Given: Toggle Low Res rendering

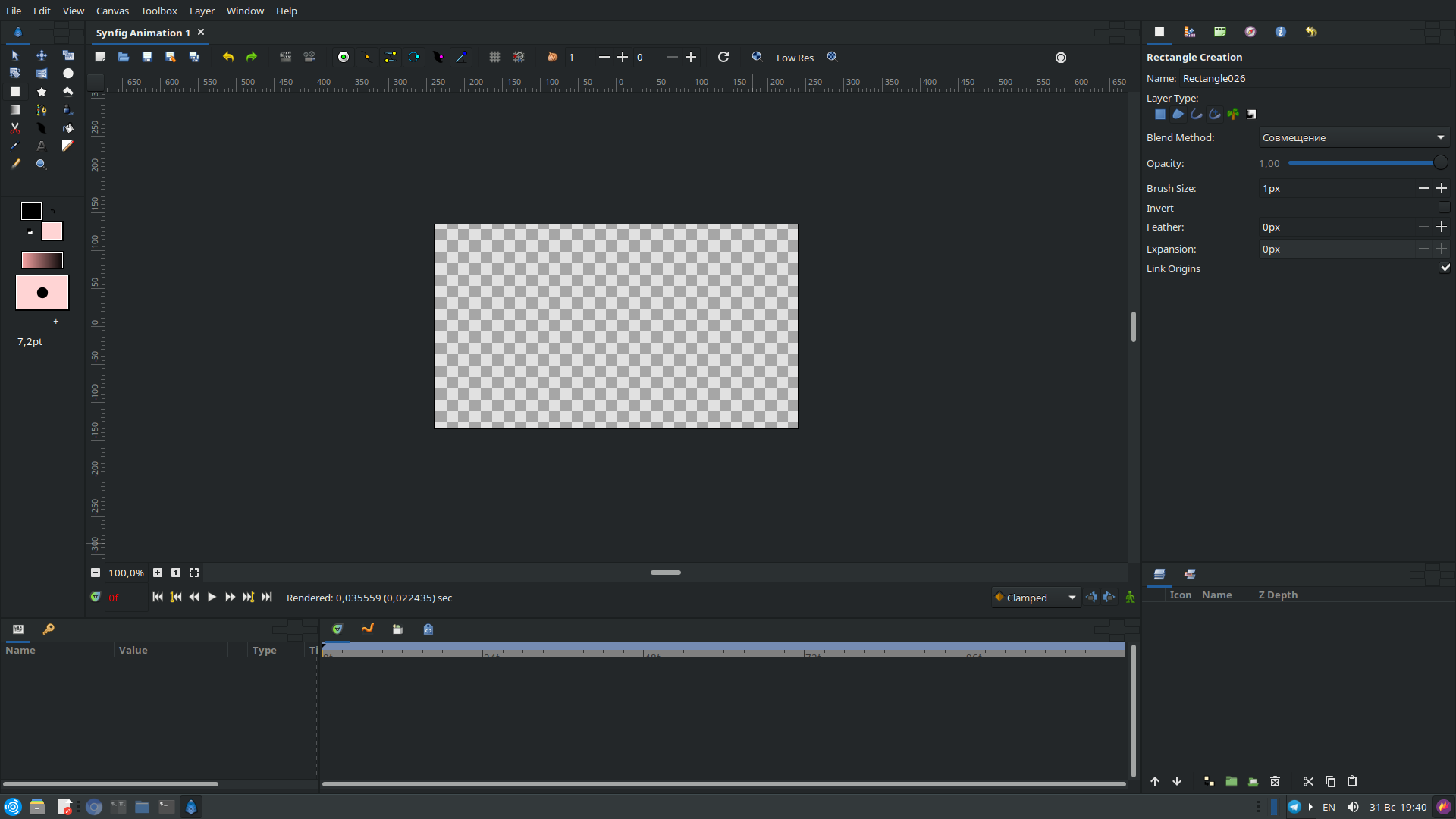Looking at the screenshot, I should click(795, 58).
